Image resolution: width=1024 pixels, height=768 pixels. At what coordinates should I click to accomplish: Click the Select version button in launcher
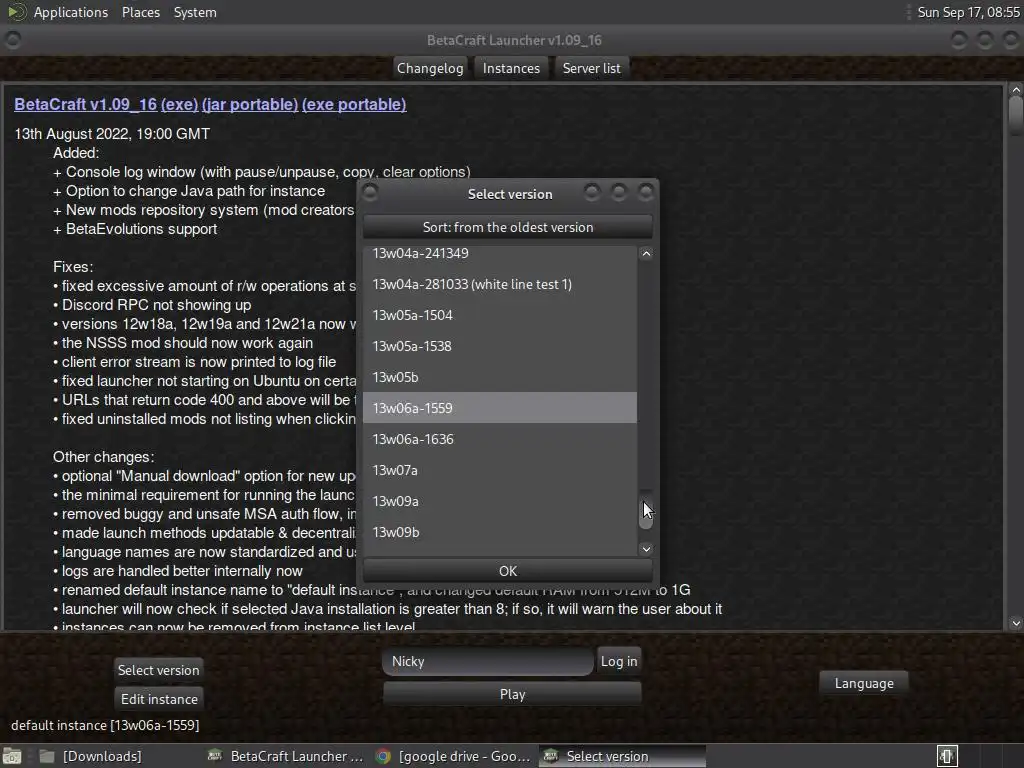(x=158, y=670)
